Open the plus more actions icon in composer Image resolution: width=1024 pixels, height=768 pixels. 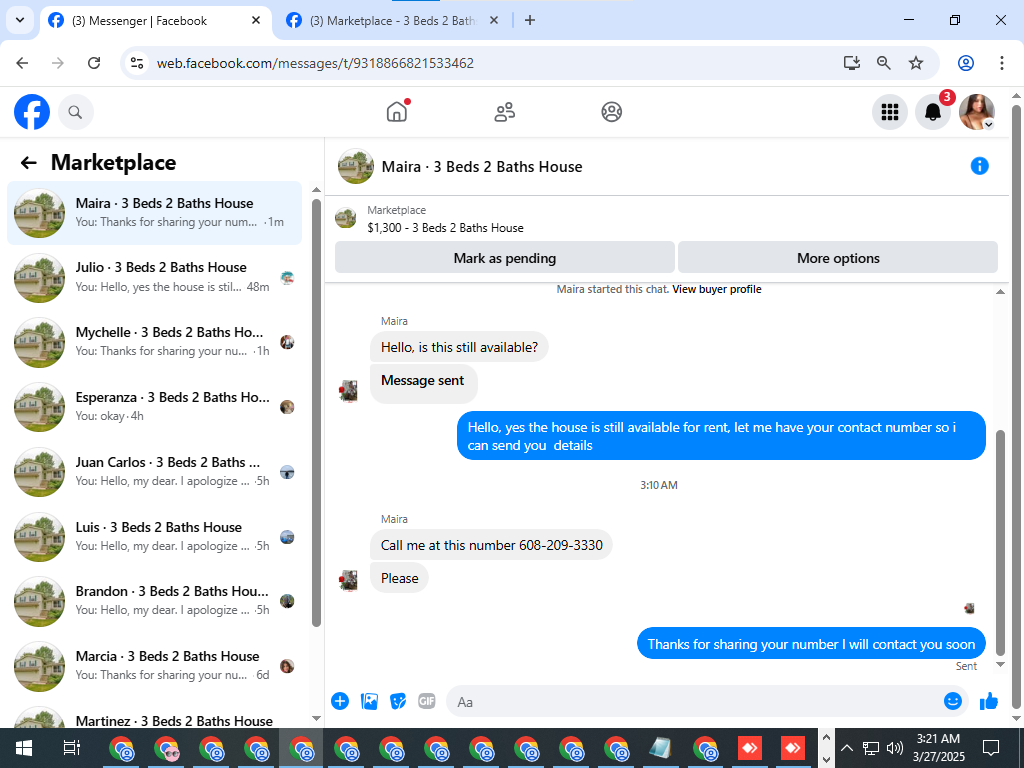tap(340, 701)
